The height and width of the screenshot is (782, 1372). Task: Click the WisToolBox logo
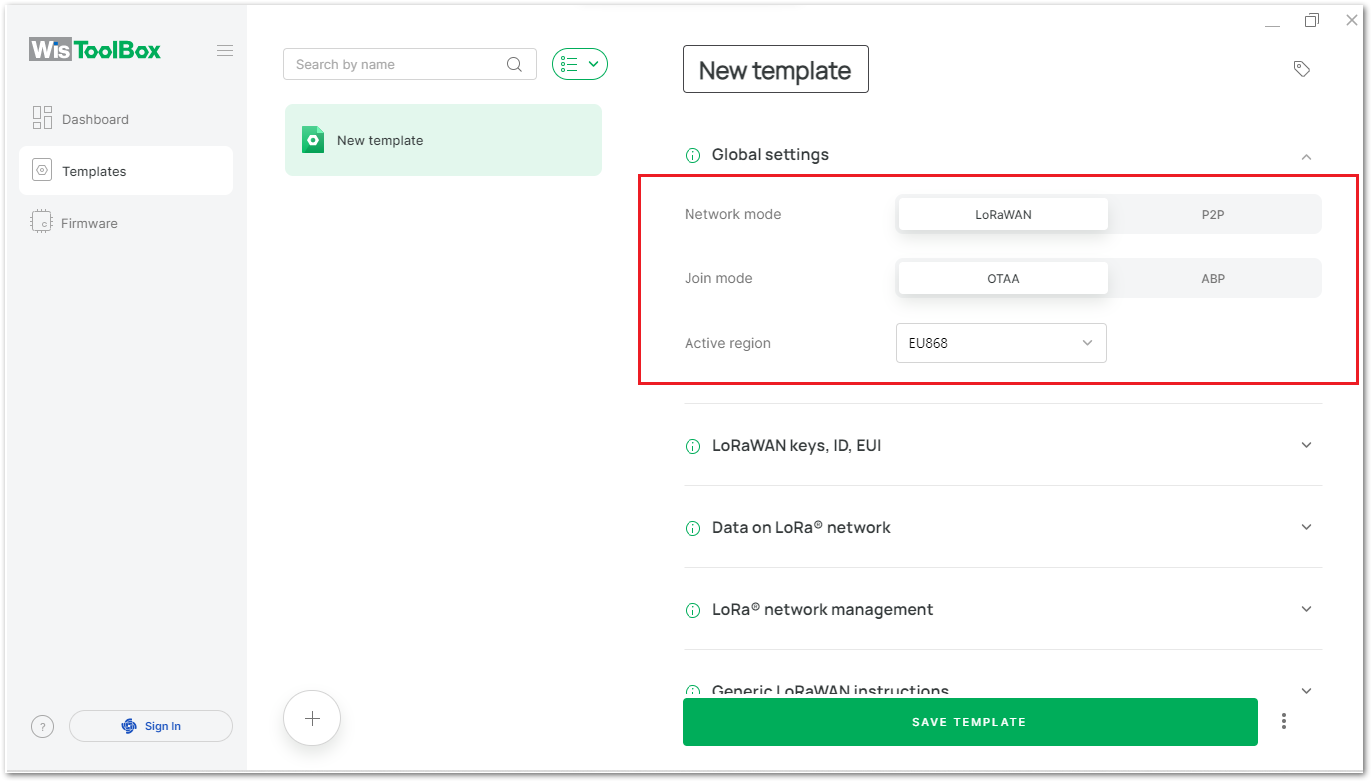click(x=95, y=50)
